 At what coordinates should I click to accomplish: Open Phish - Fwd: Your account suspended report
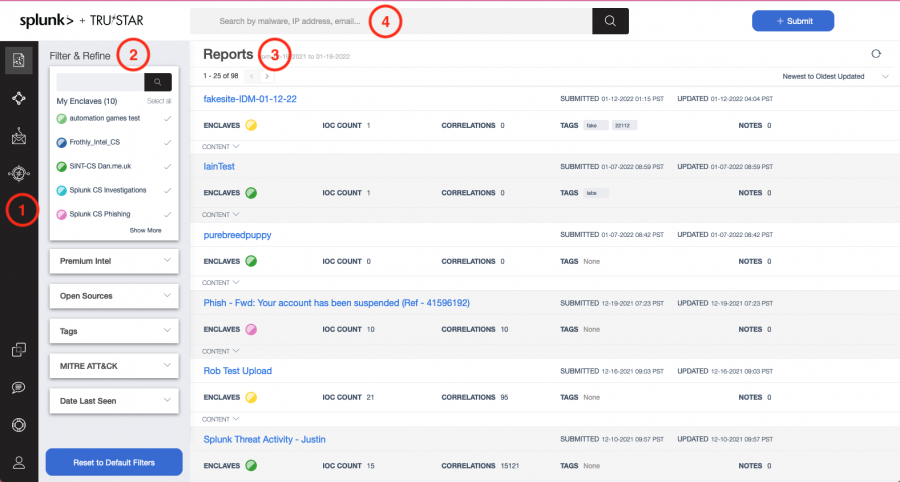pyautogui.click(x=336, y=303)
